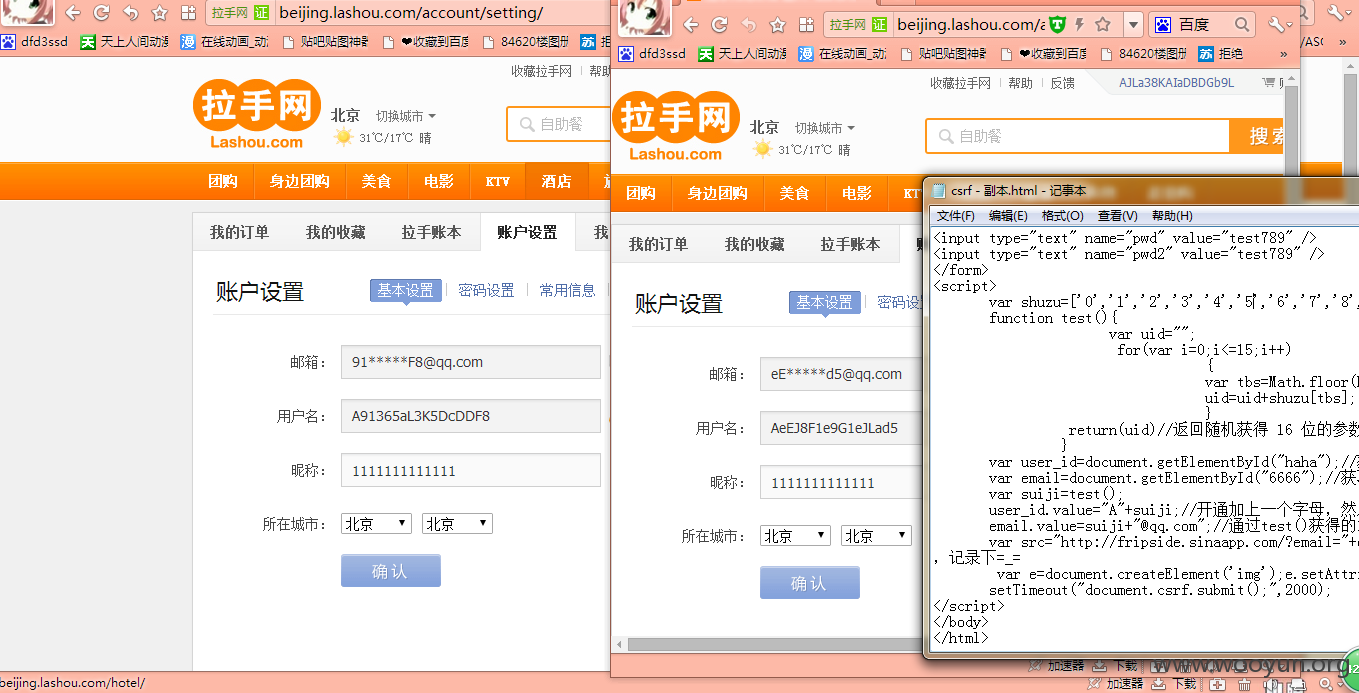Click favorites star in left browser toolbar
This screenshot has width=1359, height=693.
click(x=159, y=13)
